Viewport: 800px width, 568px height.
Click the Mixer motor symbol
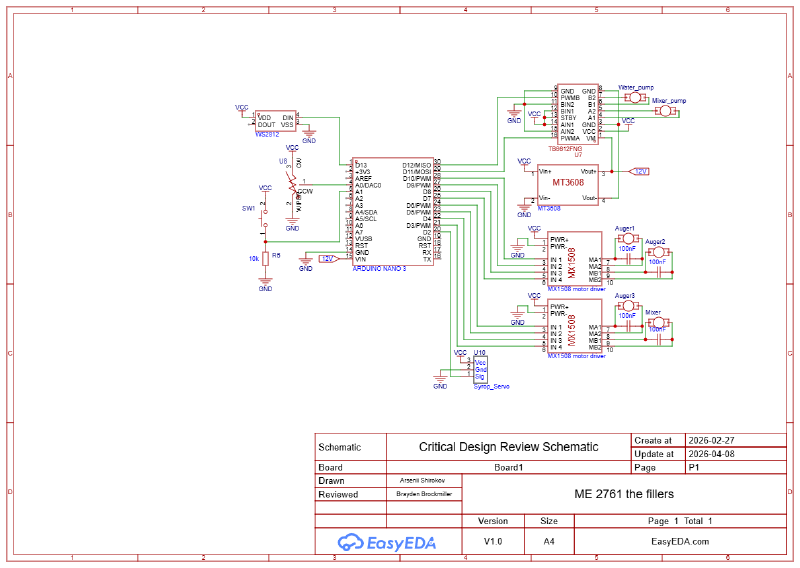pos(658,323)
